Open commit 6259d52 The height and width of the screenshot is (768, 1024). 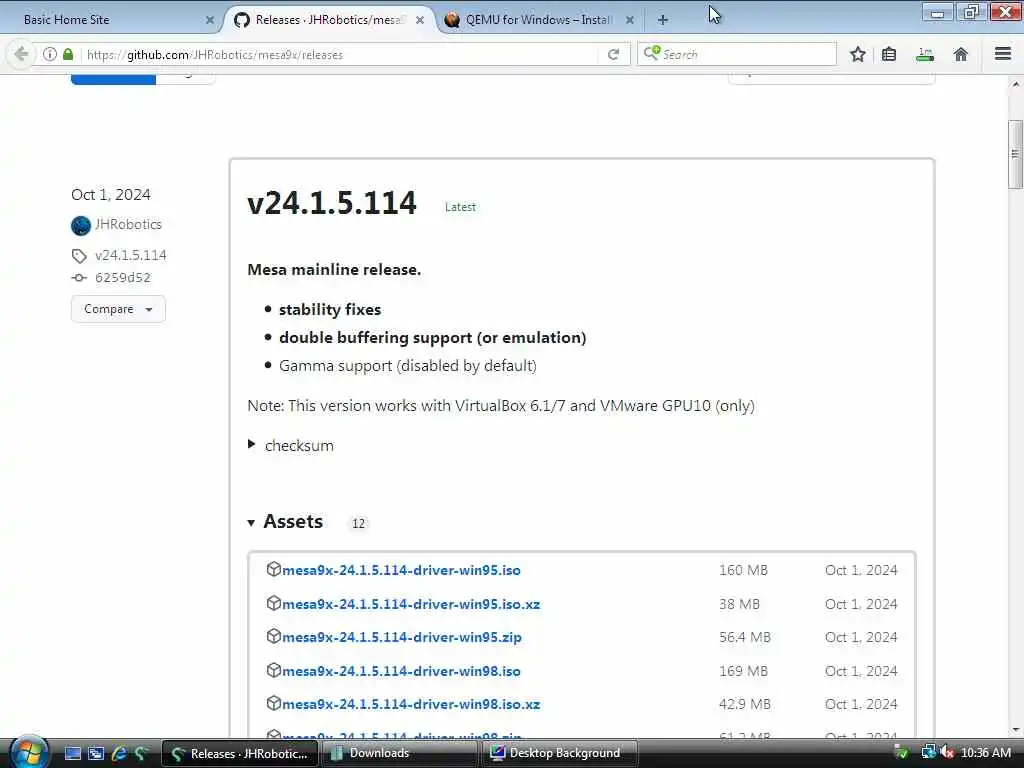click(123, 278)
